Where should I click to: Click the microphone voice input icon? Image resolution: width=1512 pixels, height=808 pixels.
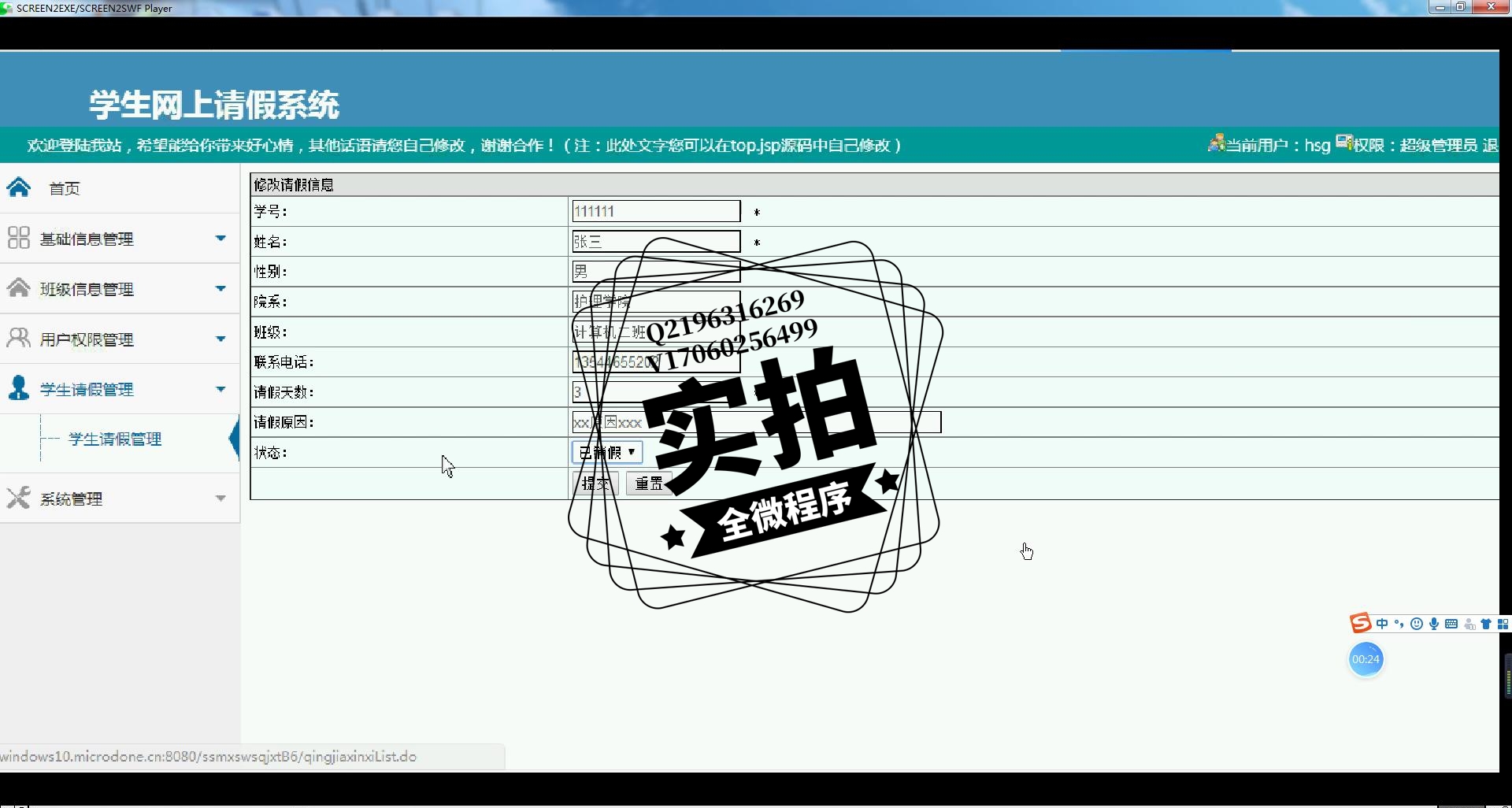point(1434,624)
